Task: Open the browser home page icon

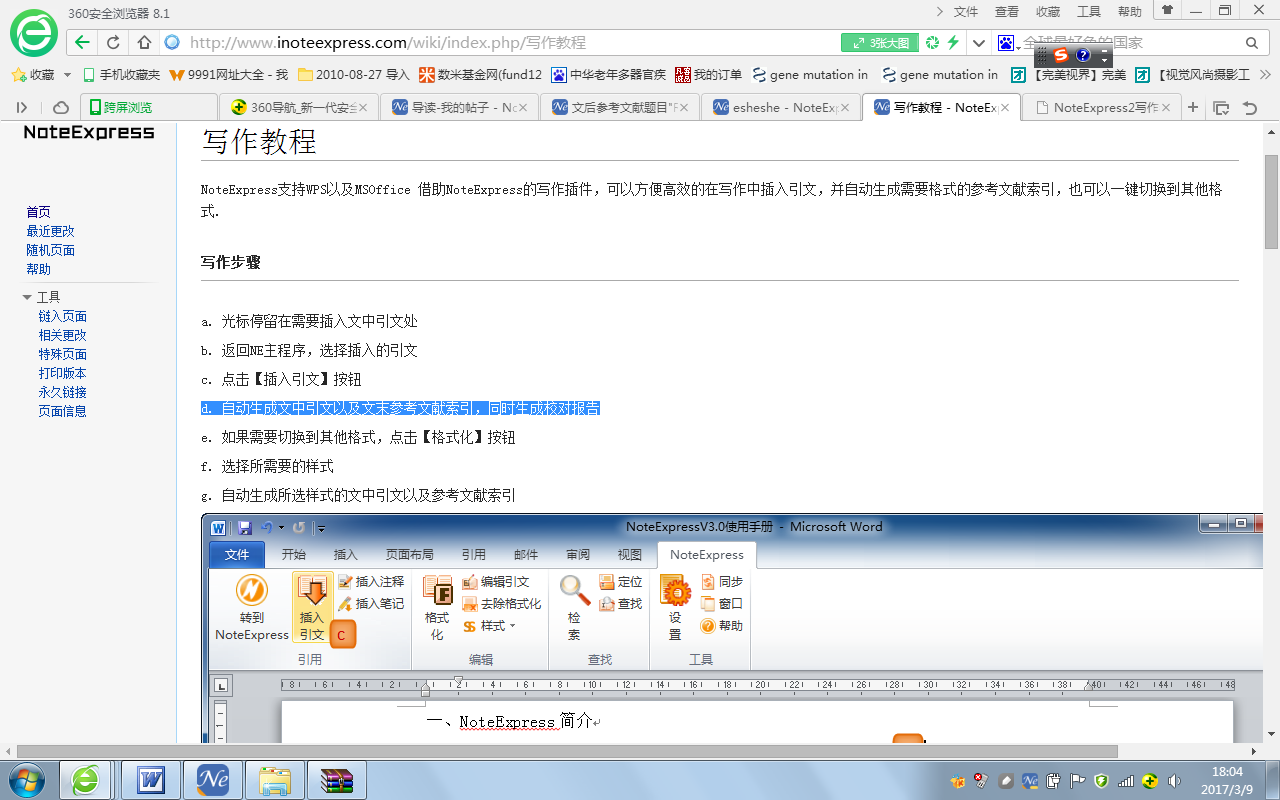Action: pyautogui.click(x=144, y=43)
